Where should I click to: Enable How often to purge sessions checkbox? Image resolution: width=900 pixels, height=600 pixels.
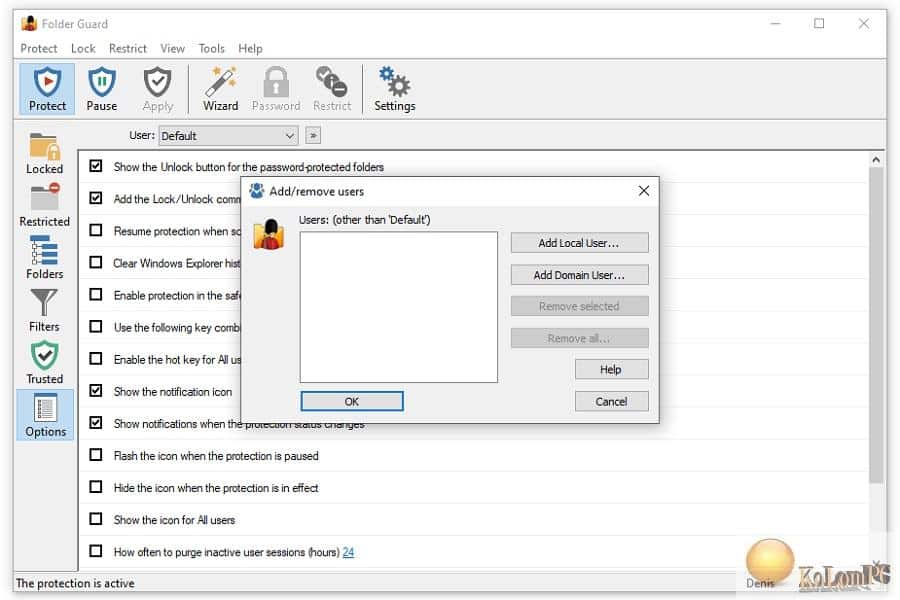(x=96, y=551)
